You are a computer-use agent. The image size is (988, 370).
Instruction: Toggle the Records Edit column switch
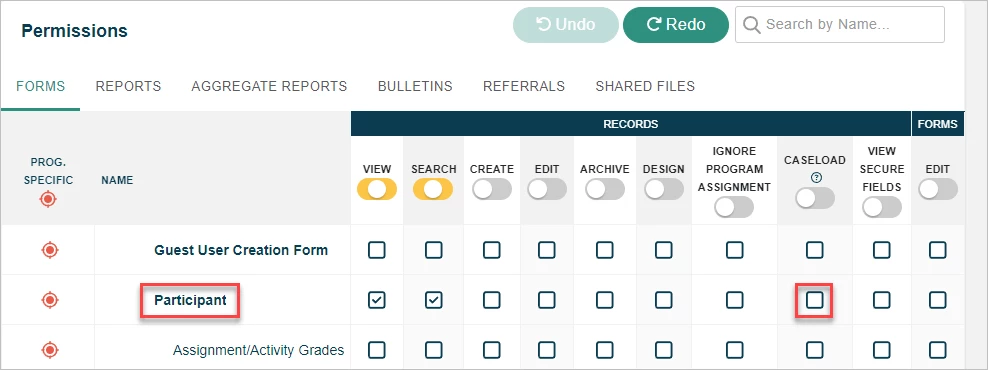pos(547,188)
